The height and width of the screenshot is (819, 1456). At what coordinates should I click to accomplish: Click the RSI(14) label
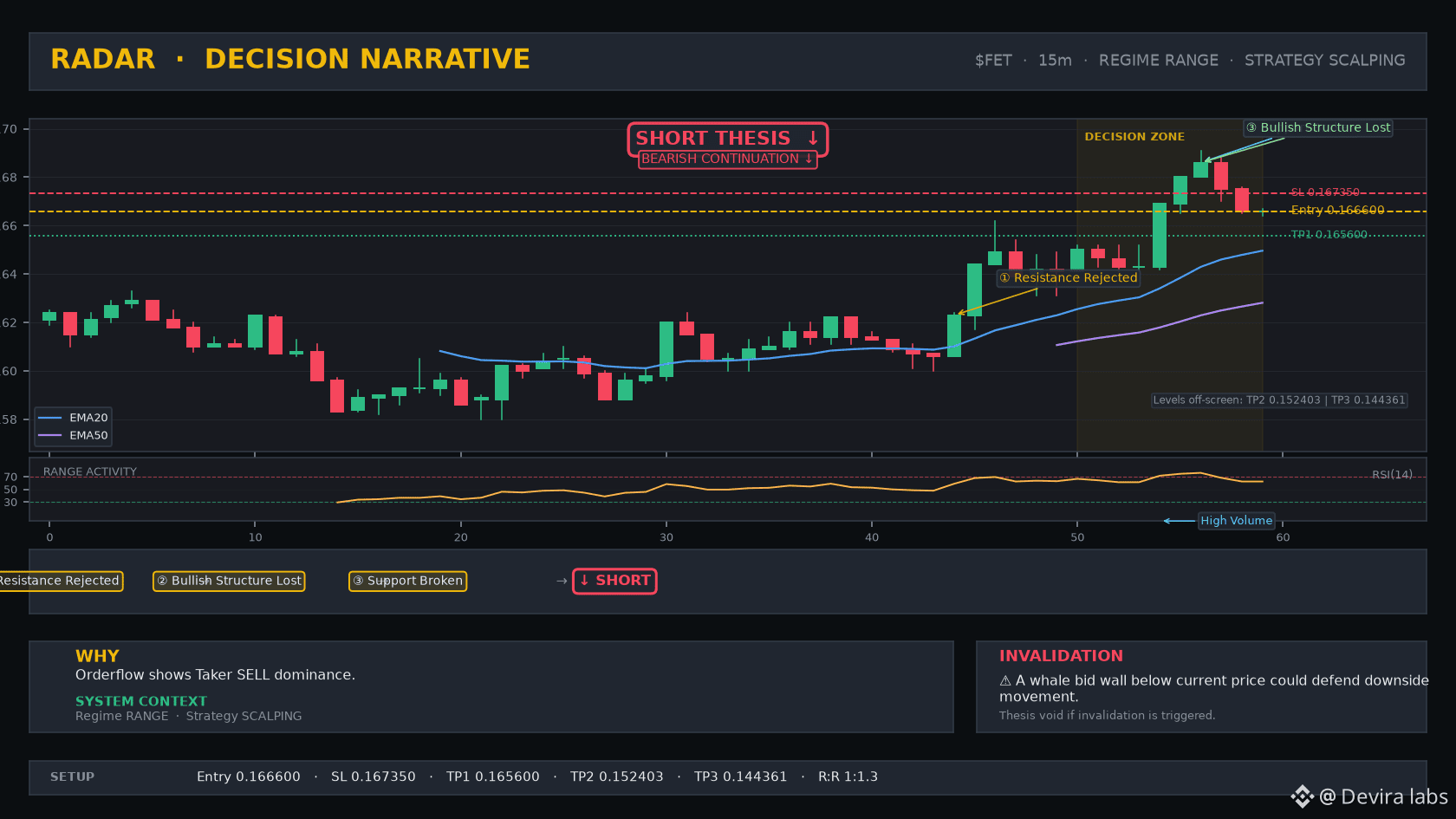(1392, 474)
